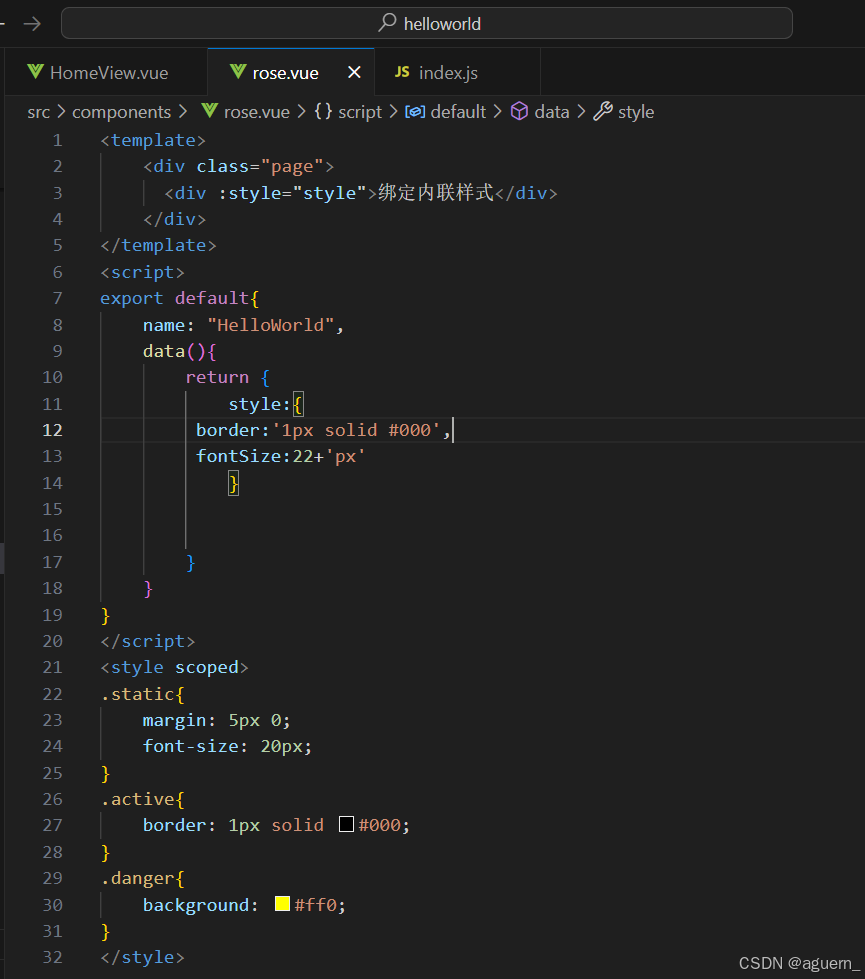Screen dimensions: 865x979
Task: Click the yellow #ff0 color swatch on line 30
Action: (280, 903)
